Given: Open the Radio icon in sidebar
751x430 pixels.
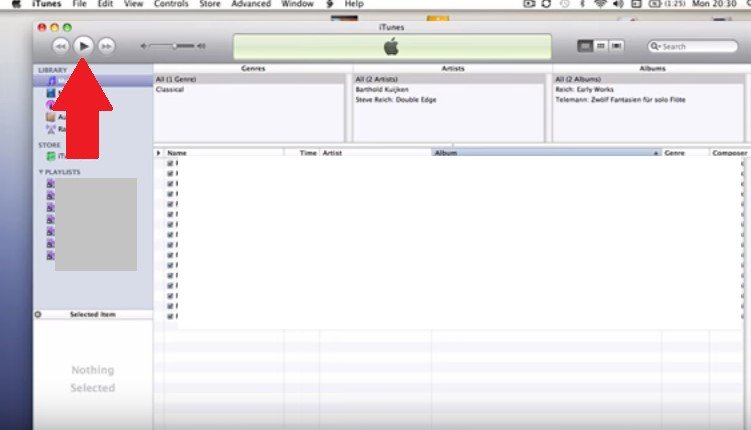Looking at the screenshot, I should coord(51,129).
